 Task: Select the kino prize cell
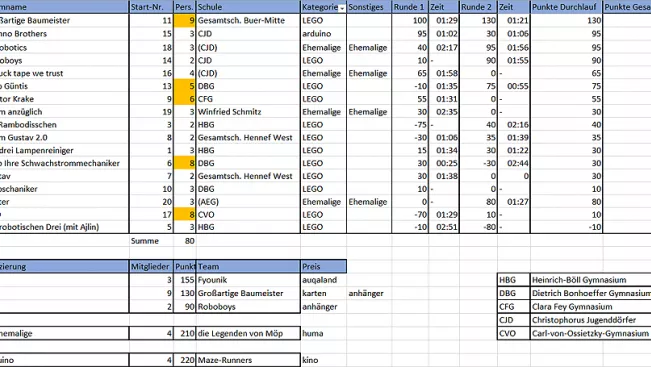pyautogui.click(x=323, y=360)
